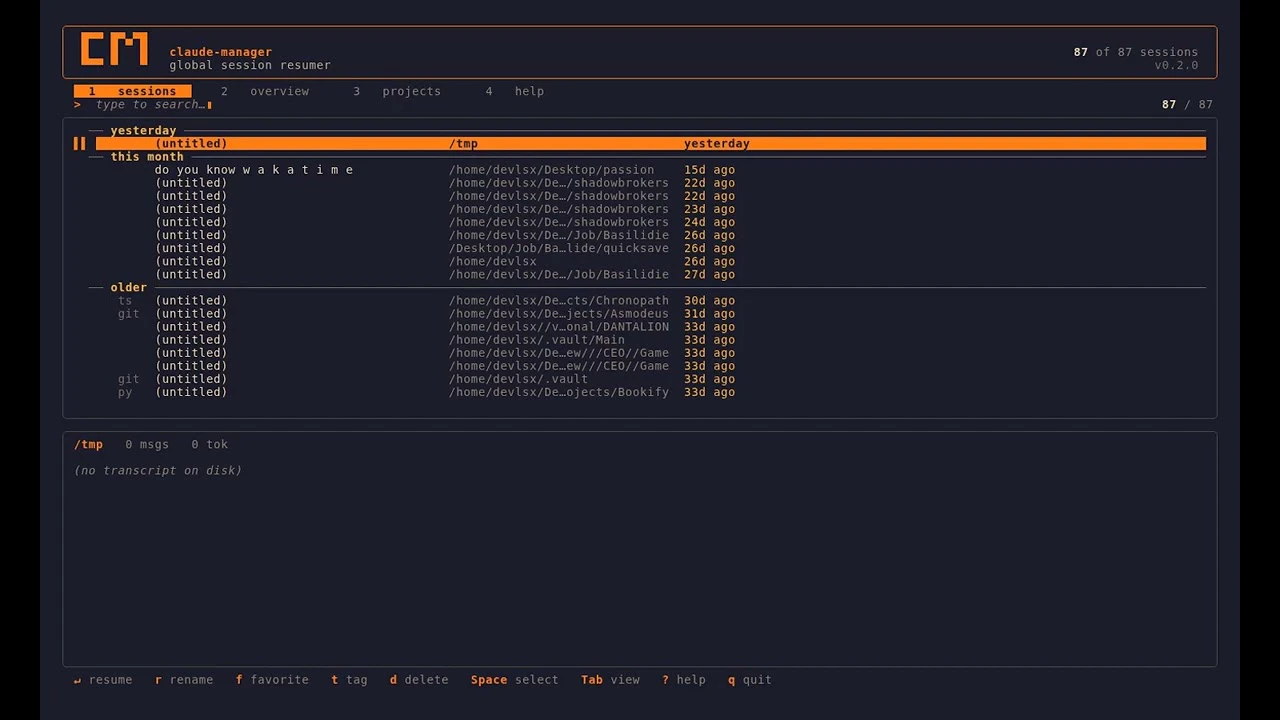
Task: Open the help tab
Action: tap(515, 91)
